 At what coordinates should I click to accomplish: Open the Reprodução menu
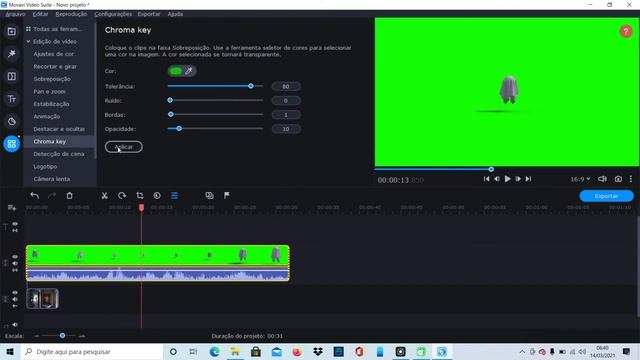tap(71, 14)
